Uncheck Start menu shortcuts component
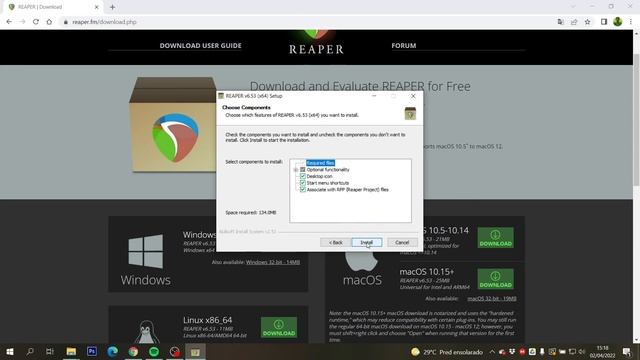 click(303, 183)
